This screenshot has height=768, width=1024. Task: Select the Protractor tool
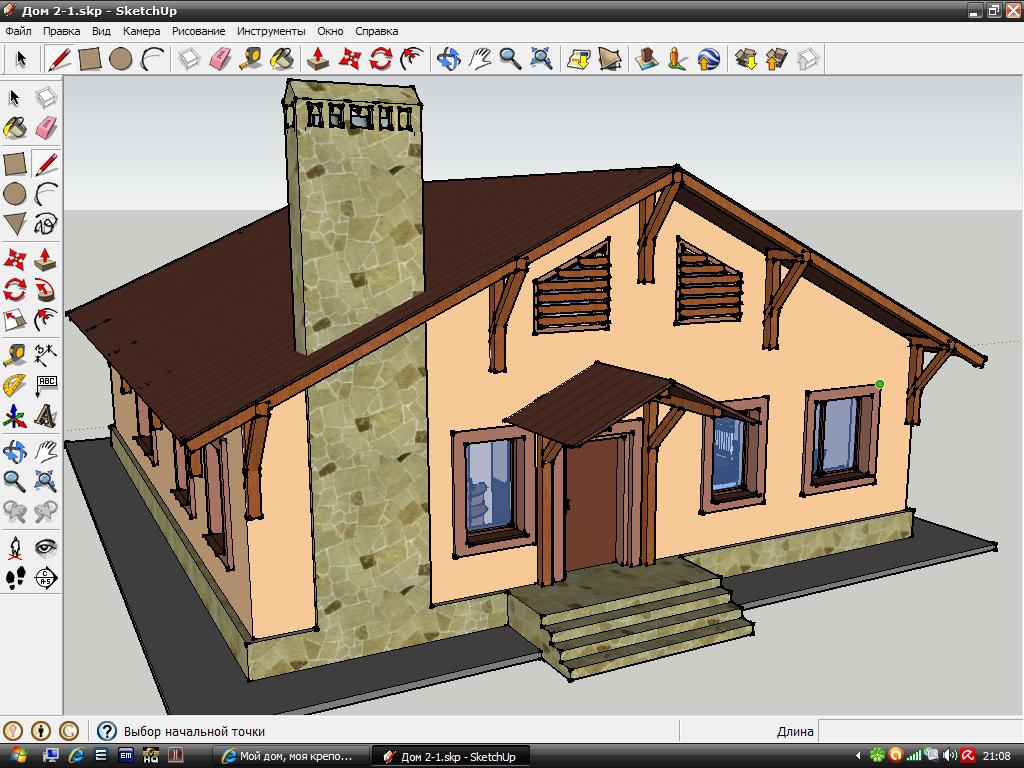click(15, 385)
